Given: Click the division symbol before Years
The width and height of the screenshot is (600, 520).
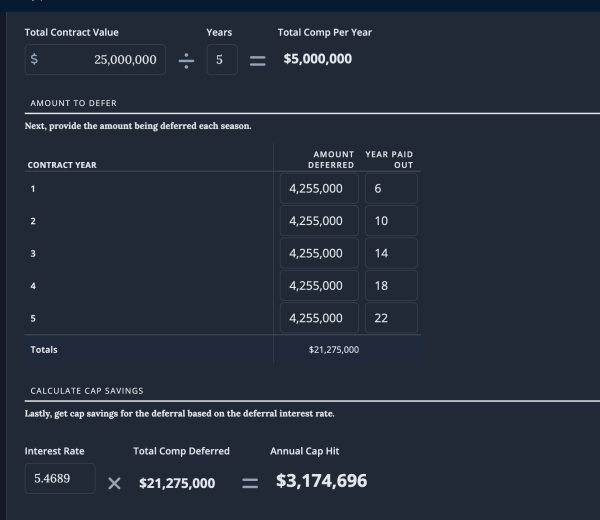Looking at the screenshot, I should [x=187, y=60].
